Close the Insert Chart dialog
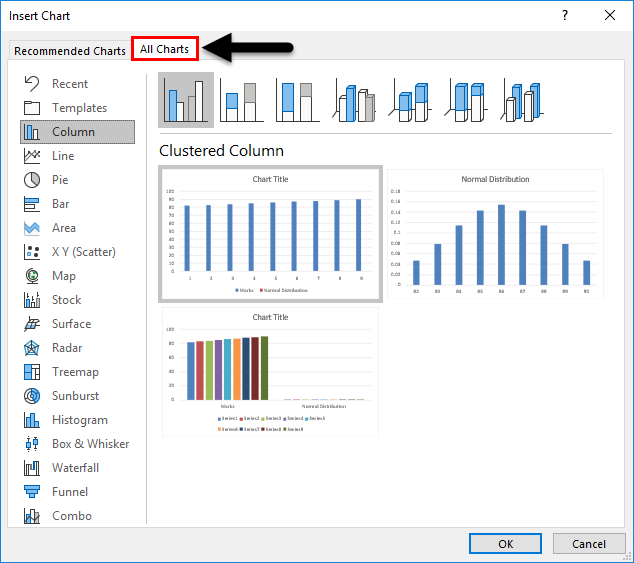The height and width of the screenshot is (563, 634). coord(610,15)
